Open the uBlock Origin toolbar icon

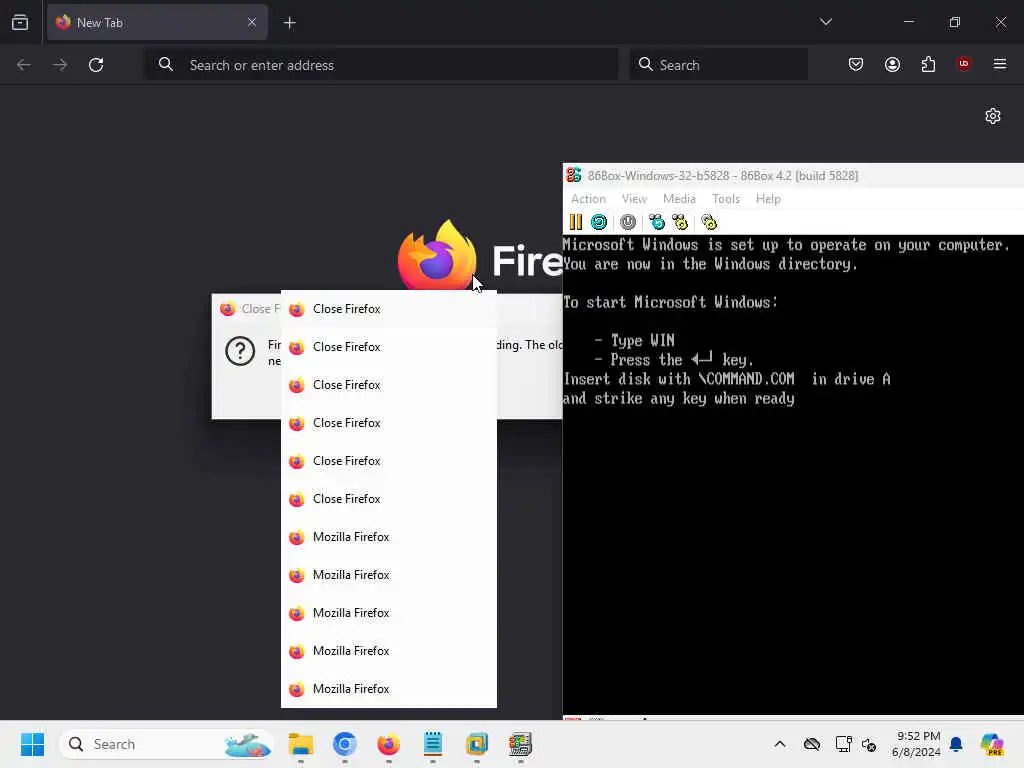(963, 63)
